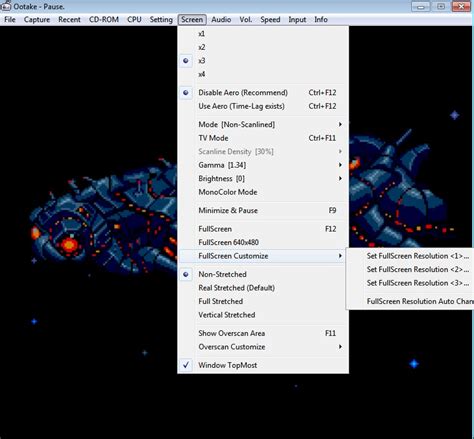Image resolution: width=474 pixels, height=439 pixels.
Task: Click Minimize & Pause
Action: (x=263, y=210)
